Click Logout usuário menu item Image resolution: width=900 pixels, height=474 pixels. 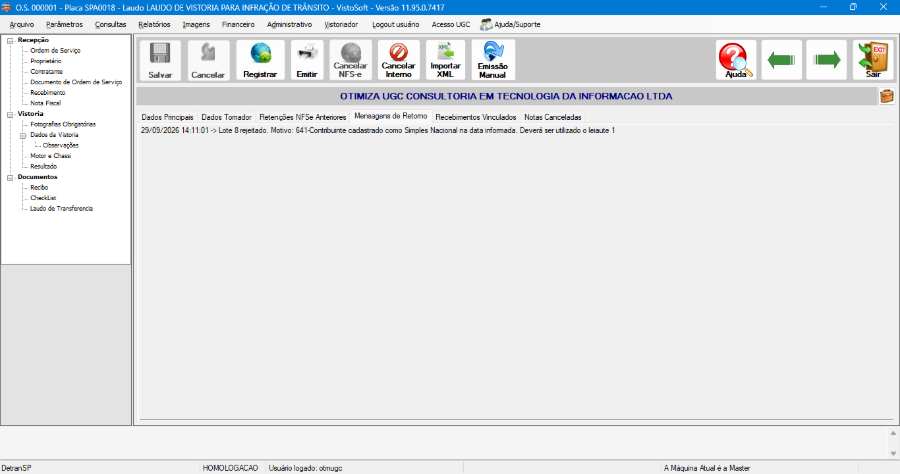(395, 25)
